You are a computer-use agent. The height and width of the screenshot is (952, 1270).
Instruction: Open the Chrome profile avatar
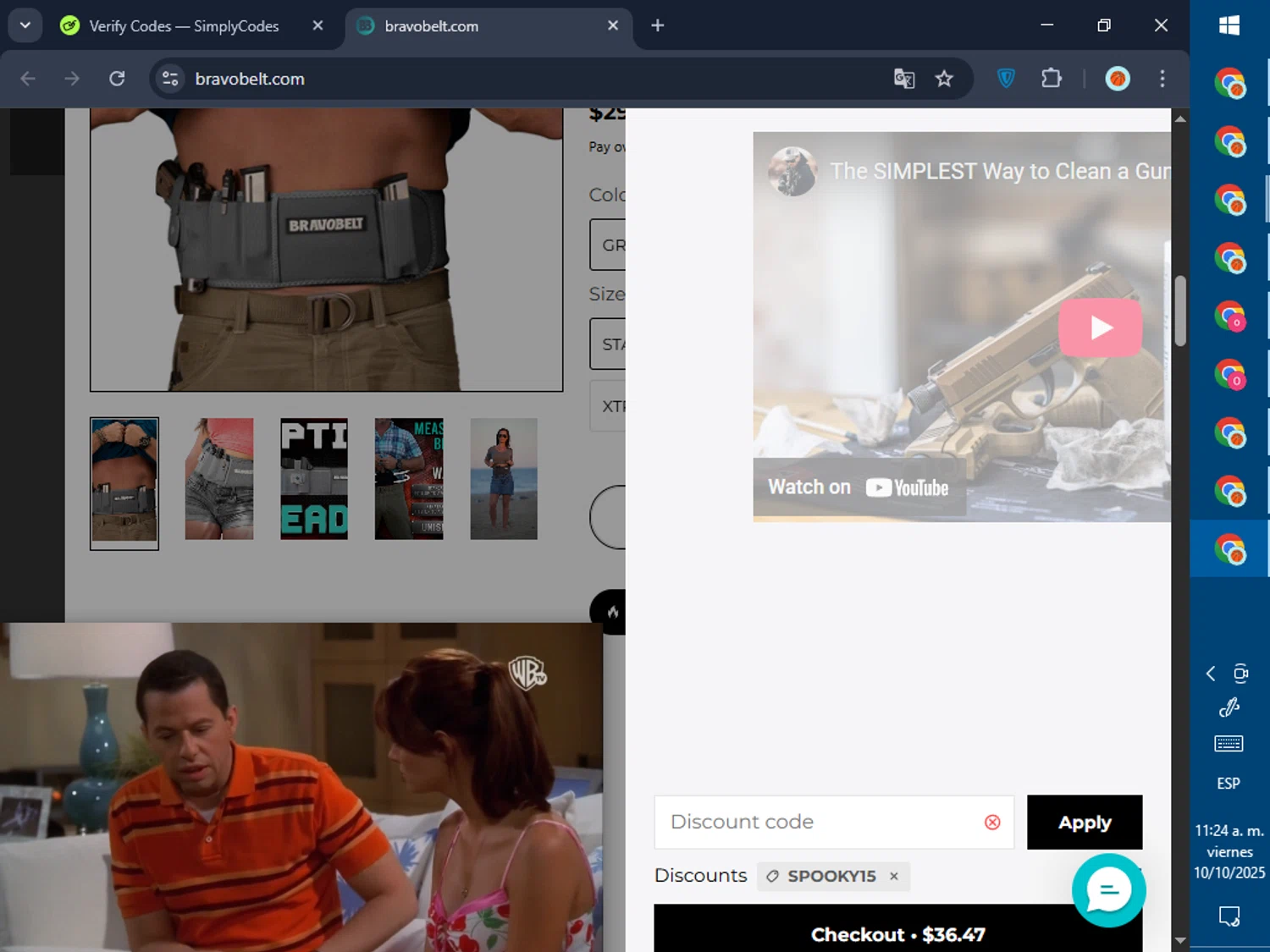coord(1118,79)
